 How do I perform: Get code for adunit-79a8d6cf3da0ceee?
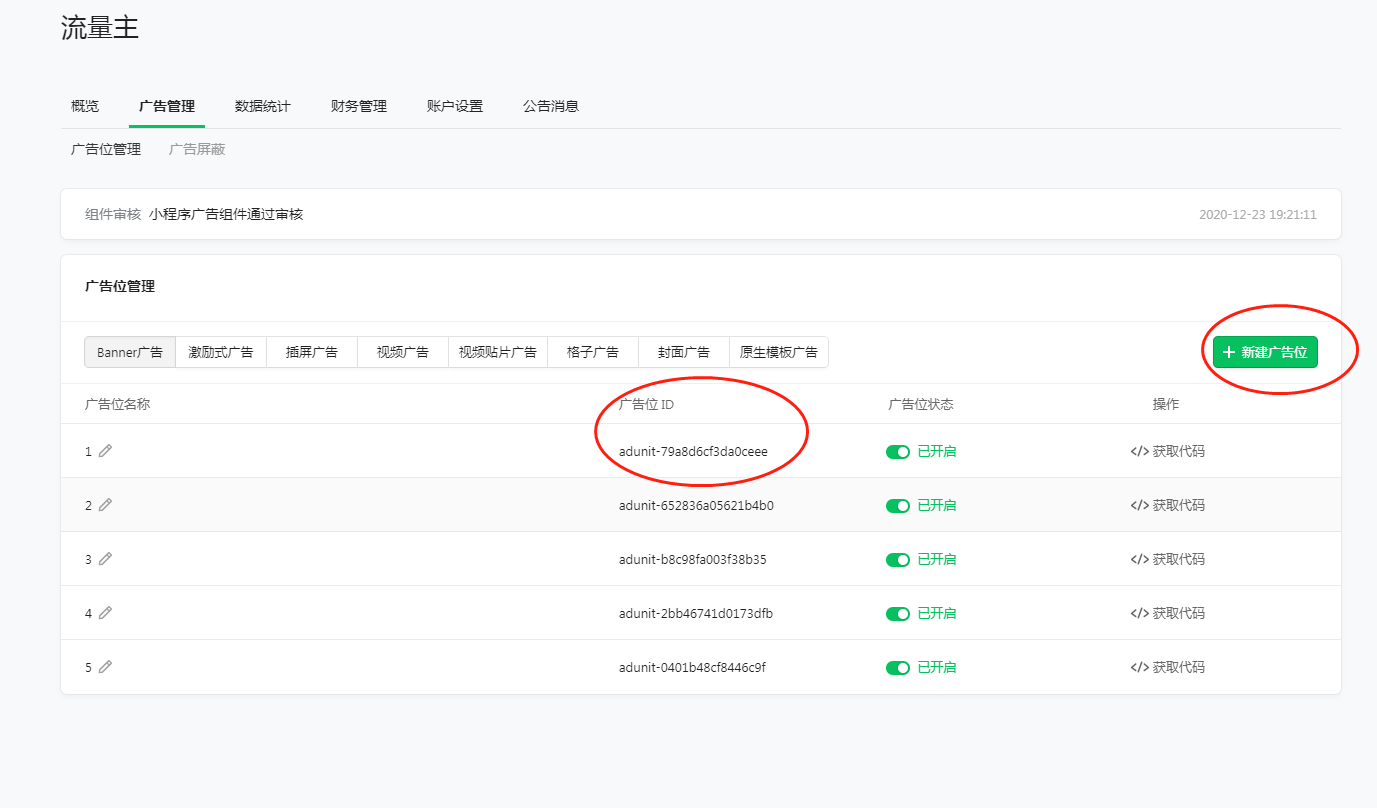point(1167,451)
